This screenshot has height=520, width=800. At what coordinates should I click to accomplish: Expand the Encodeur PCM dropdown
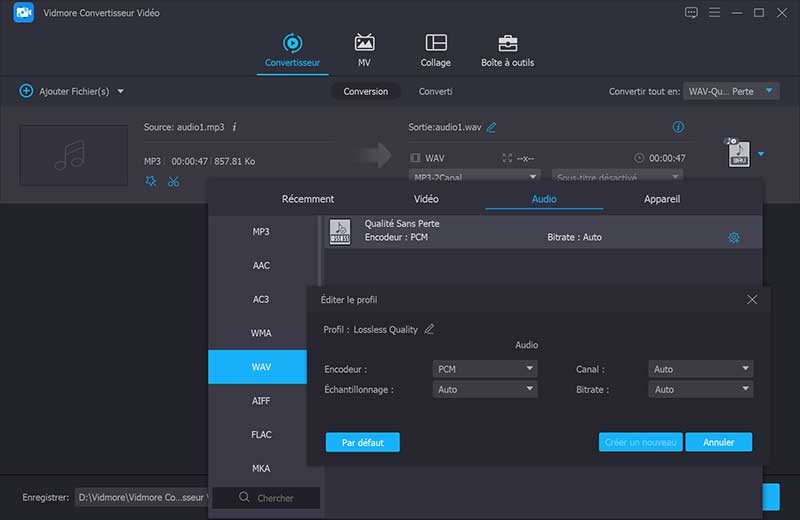[486, 369]
